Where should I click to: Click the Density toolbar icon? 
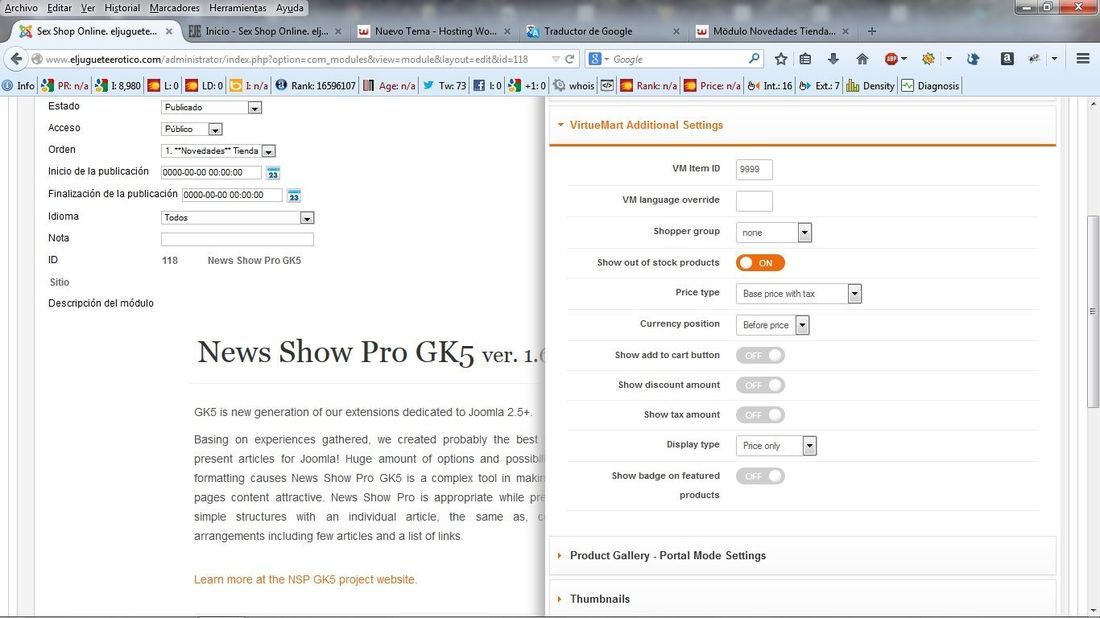point(871,86)
